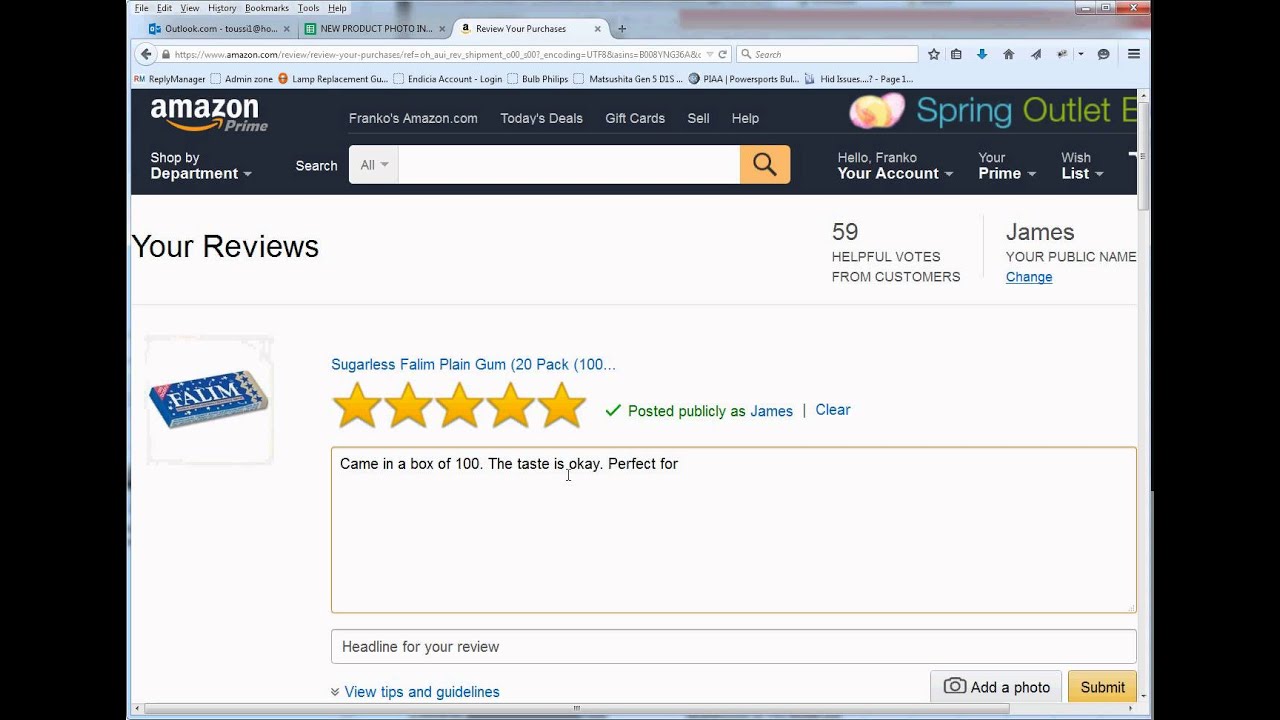Open Gift Cards link

pos(635,118)
